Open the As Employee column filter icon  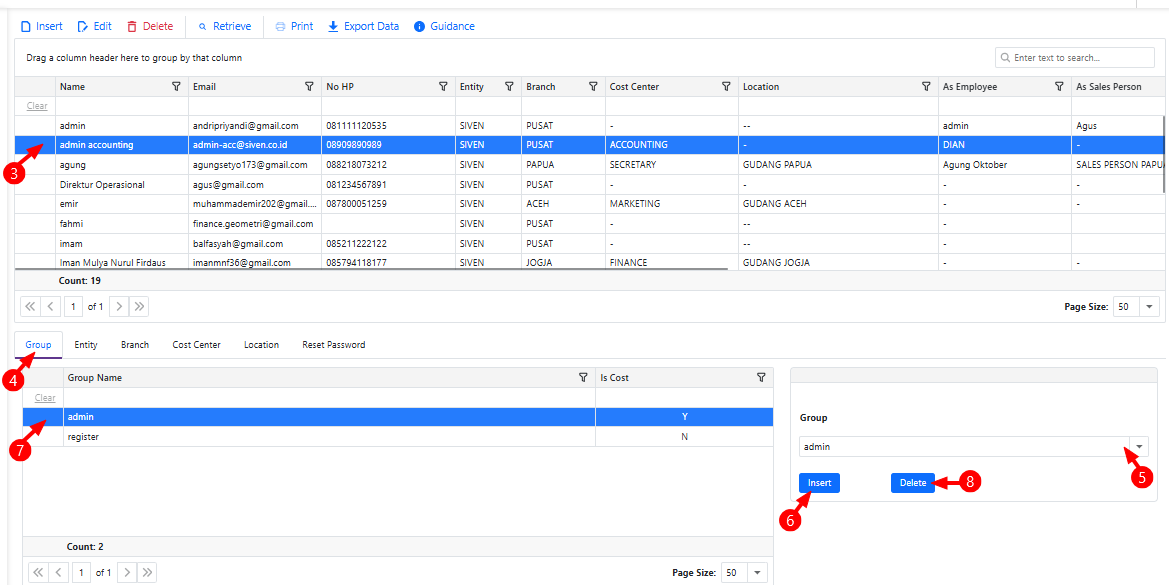coord(1059,86)
